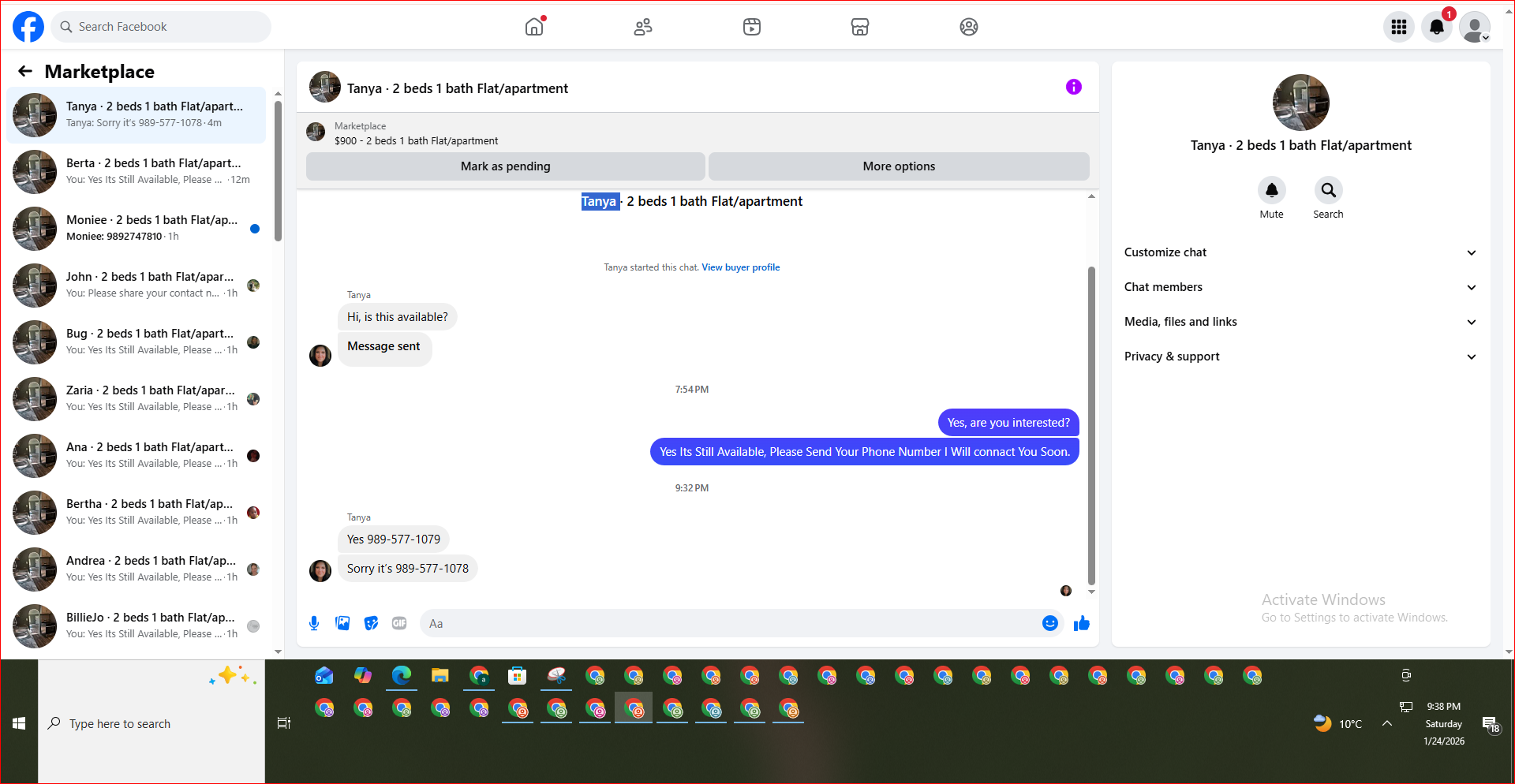Image resolution: width=1515 pixels, height=784 pixels.
Task: Open Bertha conversation in list
Action: [x=137, y=512]
